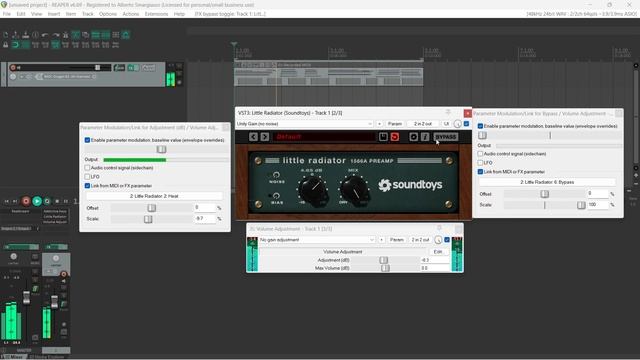The image size is (640, 360).
Task: Open the Actions menu
Action: point(131,14)
